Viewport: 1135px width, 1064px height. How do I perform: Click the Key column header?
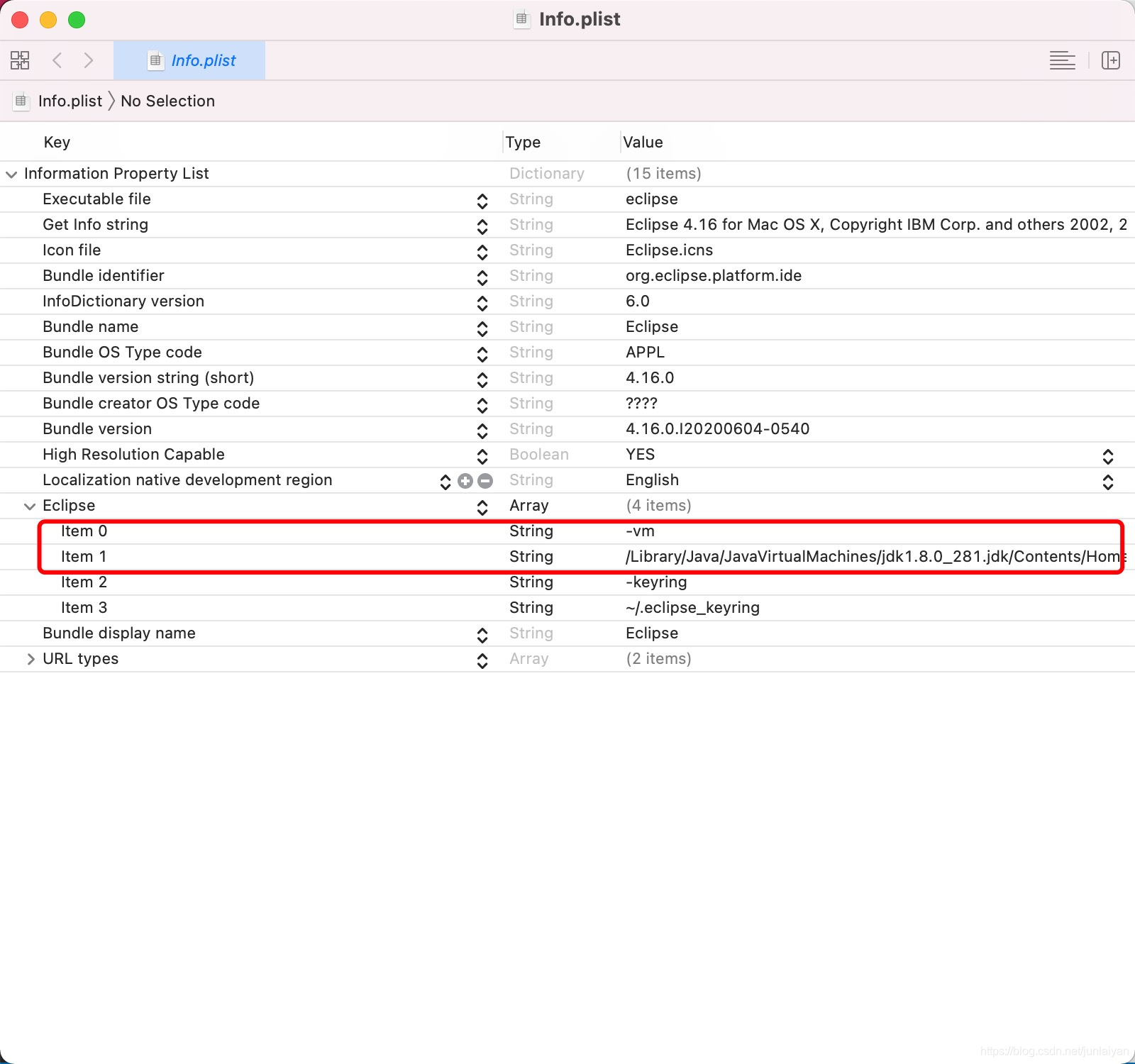click(x=57, y=142)
